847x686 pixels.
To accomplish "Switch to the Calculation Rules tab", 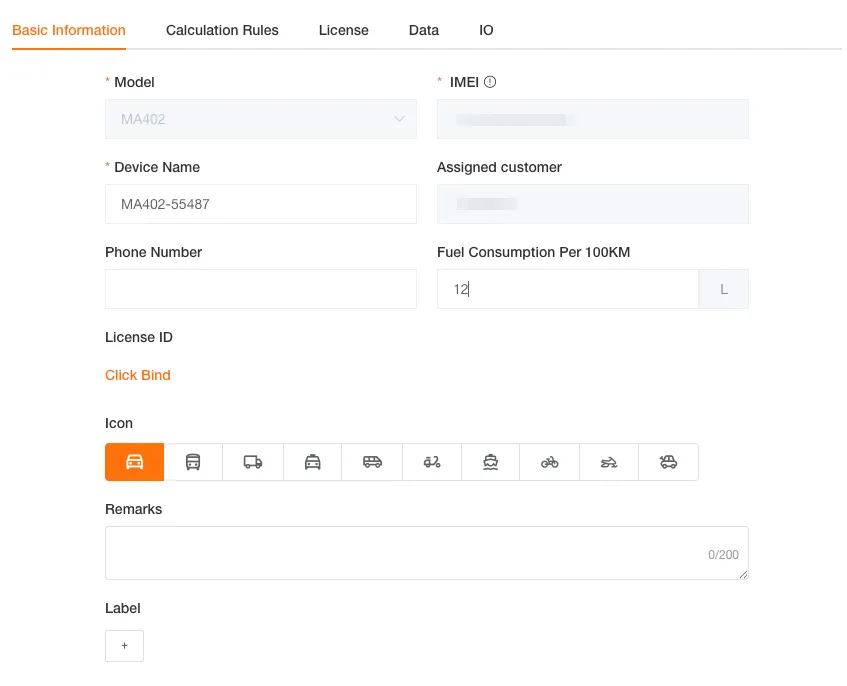I will point(222,30).
